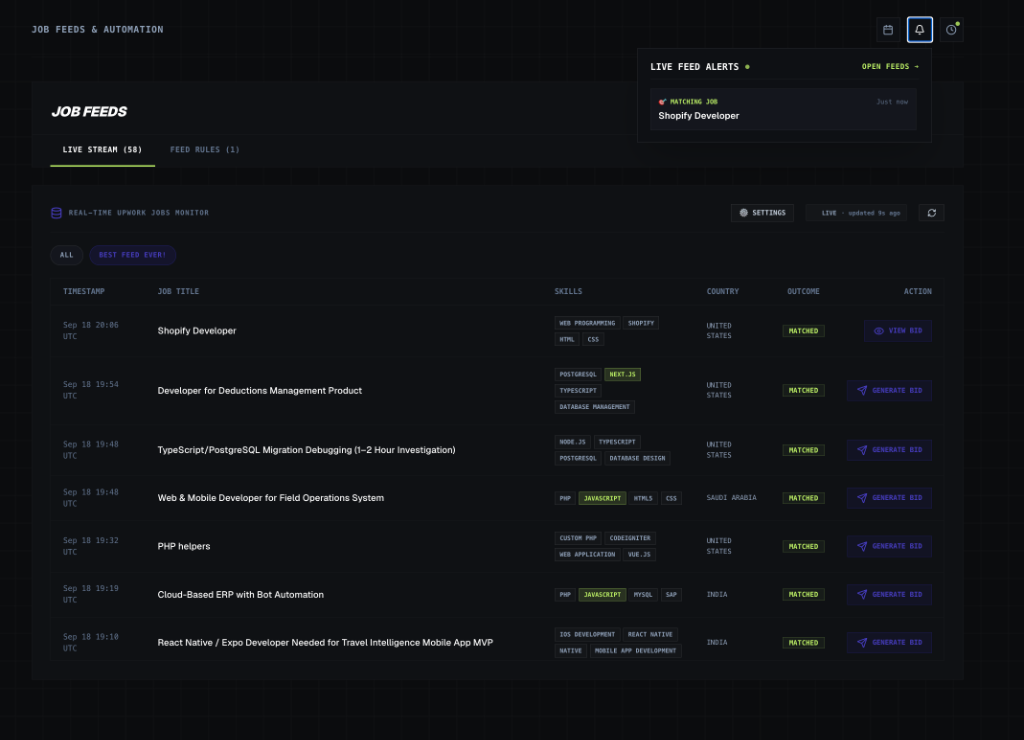This screenshot has width=1024, height=740.
Task: Click the MOBILE APP DEVELOPMENT skill tag
Action: coord(635,651)
